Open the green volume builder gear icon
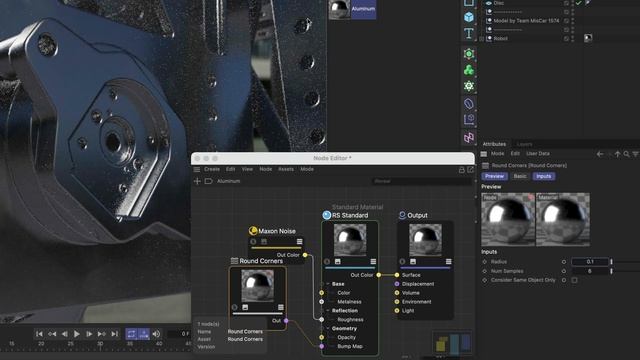The width and height of the screenshot is (640, 360). [x=469, y=86]
